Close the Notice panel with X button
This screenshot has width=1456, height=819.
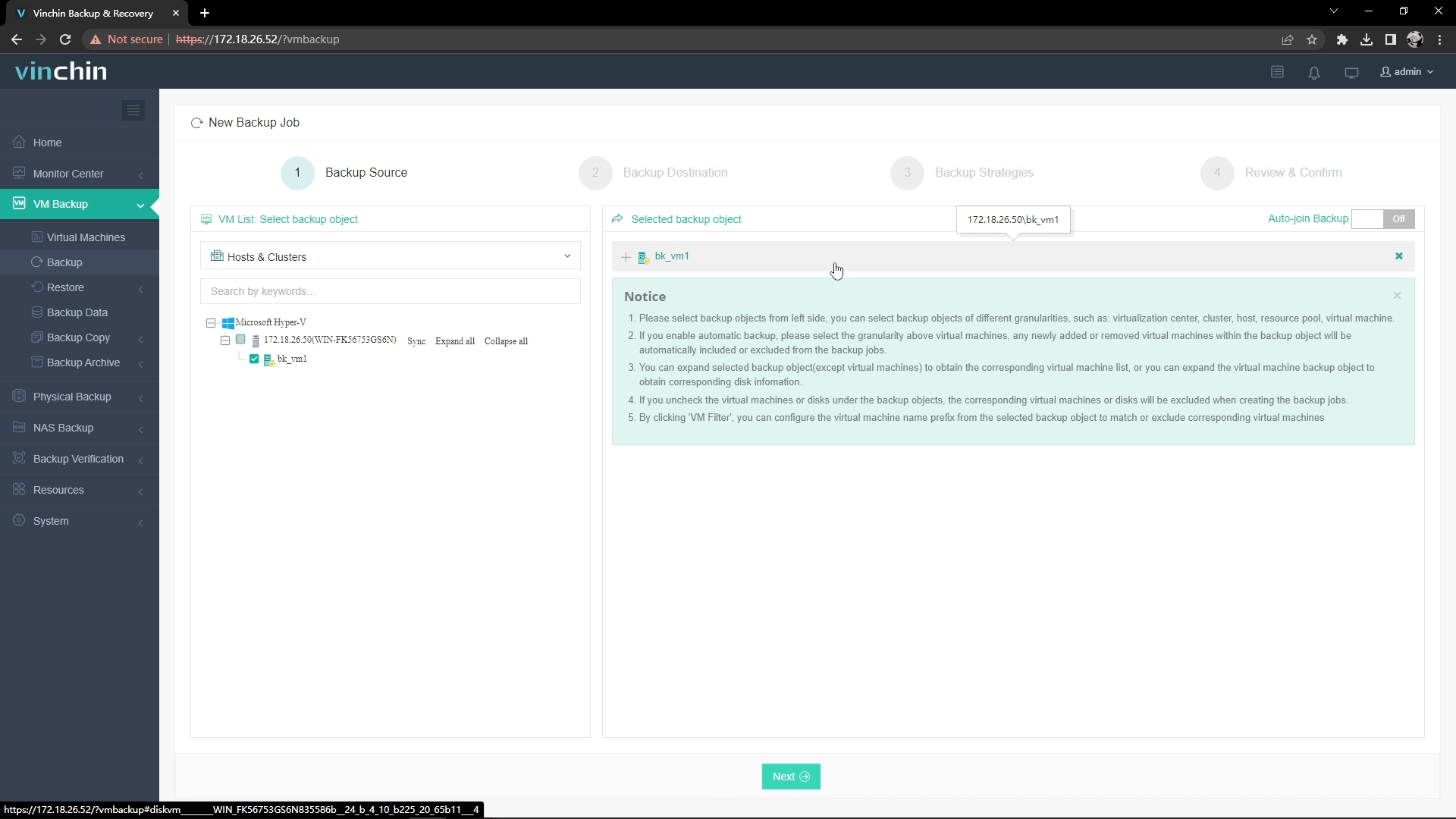pyautogui.click(x=1397, y=295)
